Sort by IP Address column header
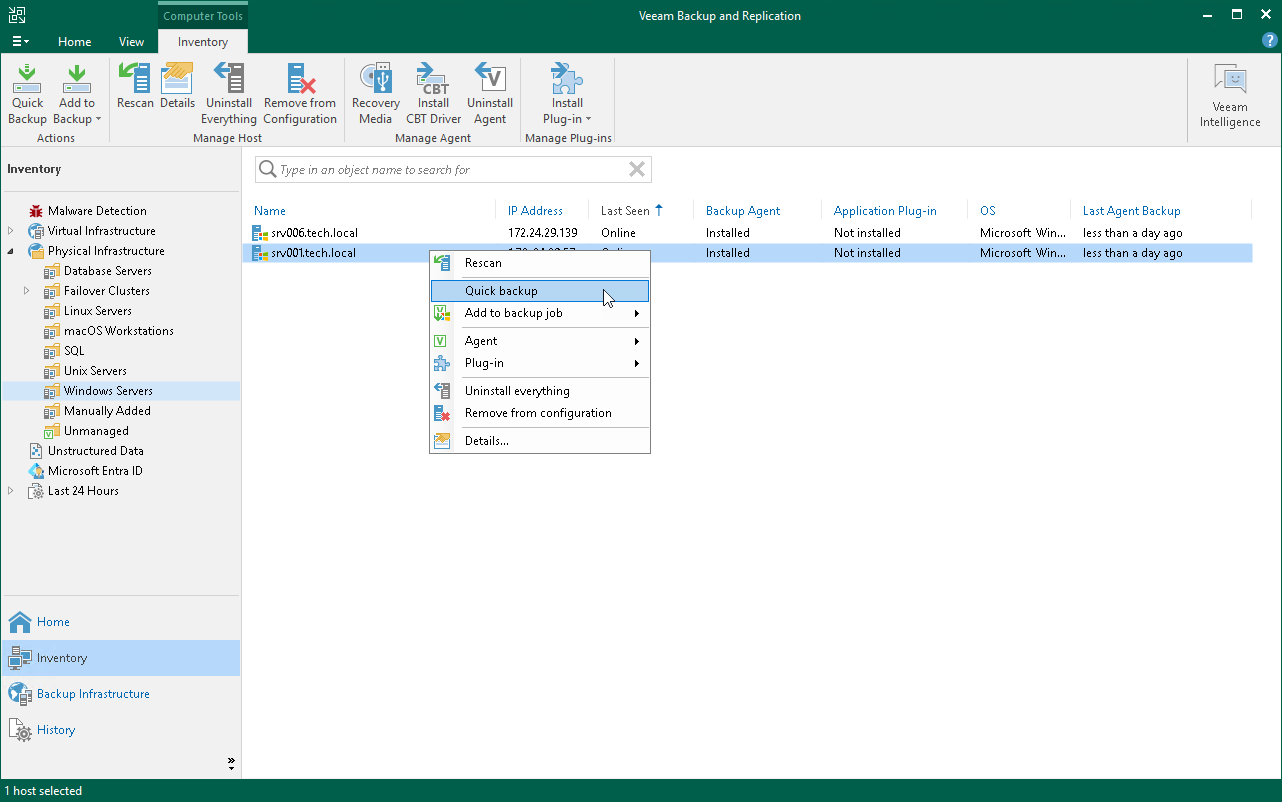Screen dimensions: 1282x802 click(535, 211)
